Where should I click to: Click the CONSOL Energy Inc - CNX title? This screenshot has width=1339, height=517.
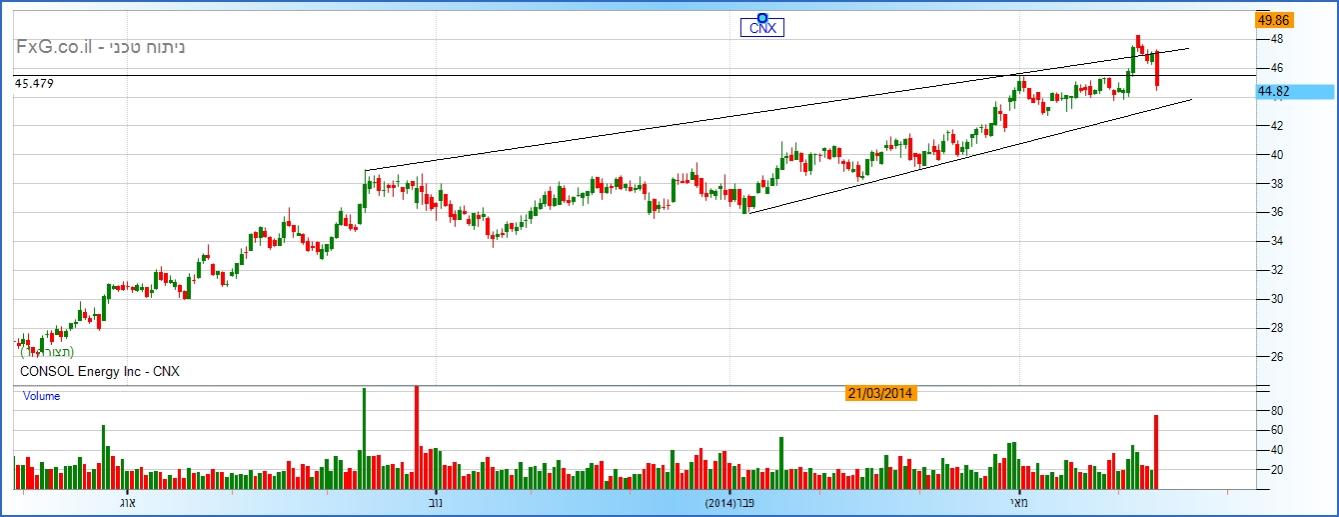click(x=99, y=372)
